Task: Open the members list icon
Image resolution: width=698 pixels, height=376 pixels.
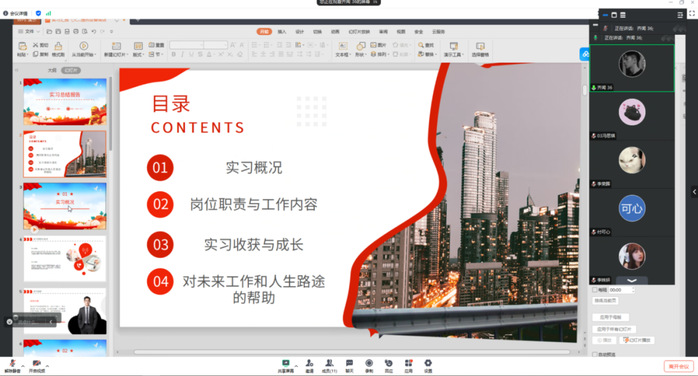Action: pos(329,364)
